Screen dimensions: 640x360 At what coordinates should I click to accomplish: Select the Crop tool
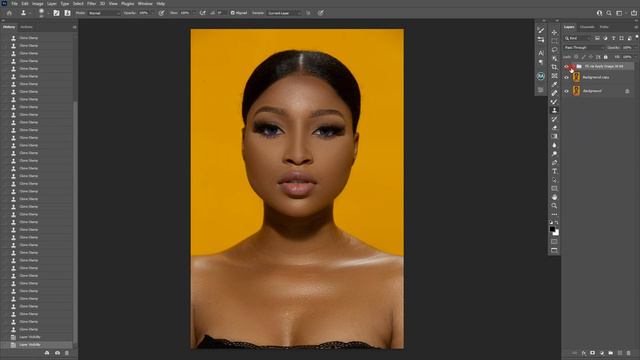tap(554, 67)
